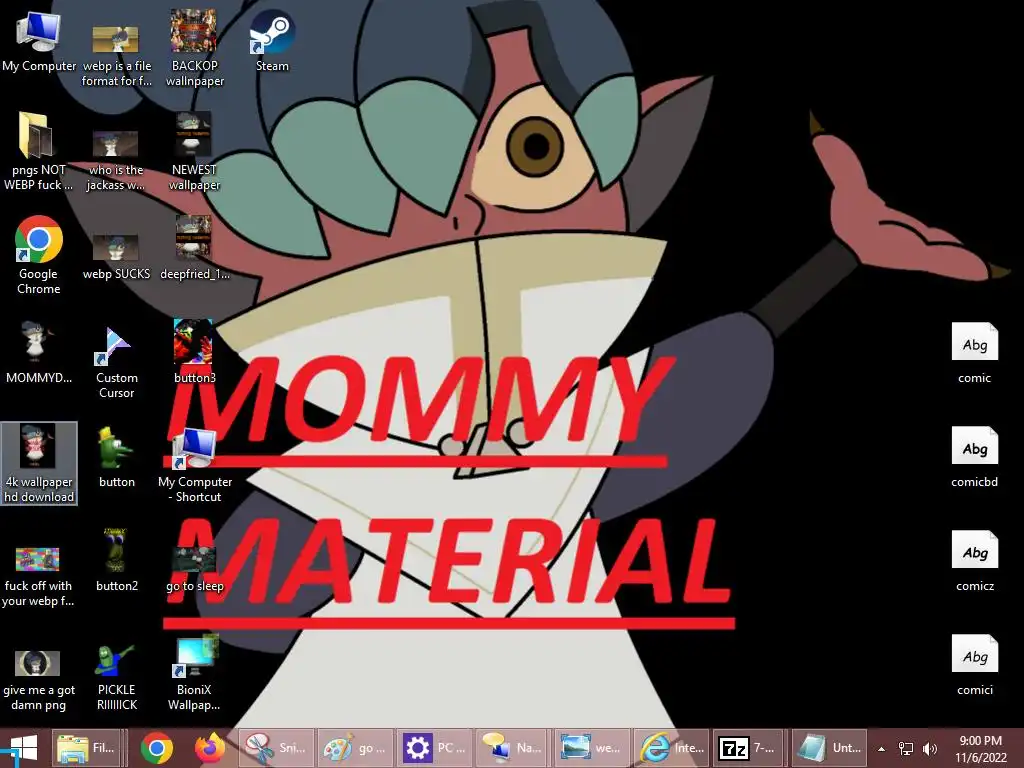The image size is (1024, 768).
Task: Select the PICKLE RIIIIIICK desktop icon
Action: [x=116, y=677]
